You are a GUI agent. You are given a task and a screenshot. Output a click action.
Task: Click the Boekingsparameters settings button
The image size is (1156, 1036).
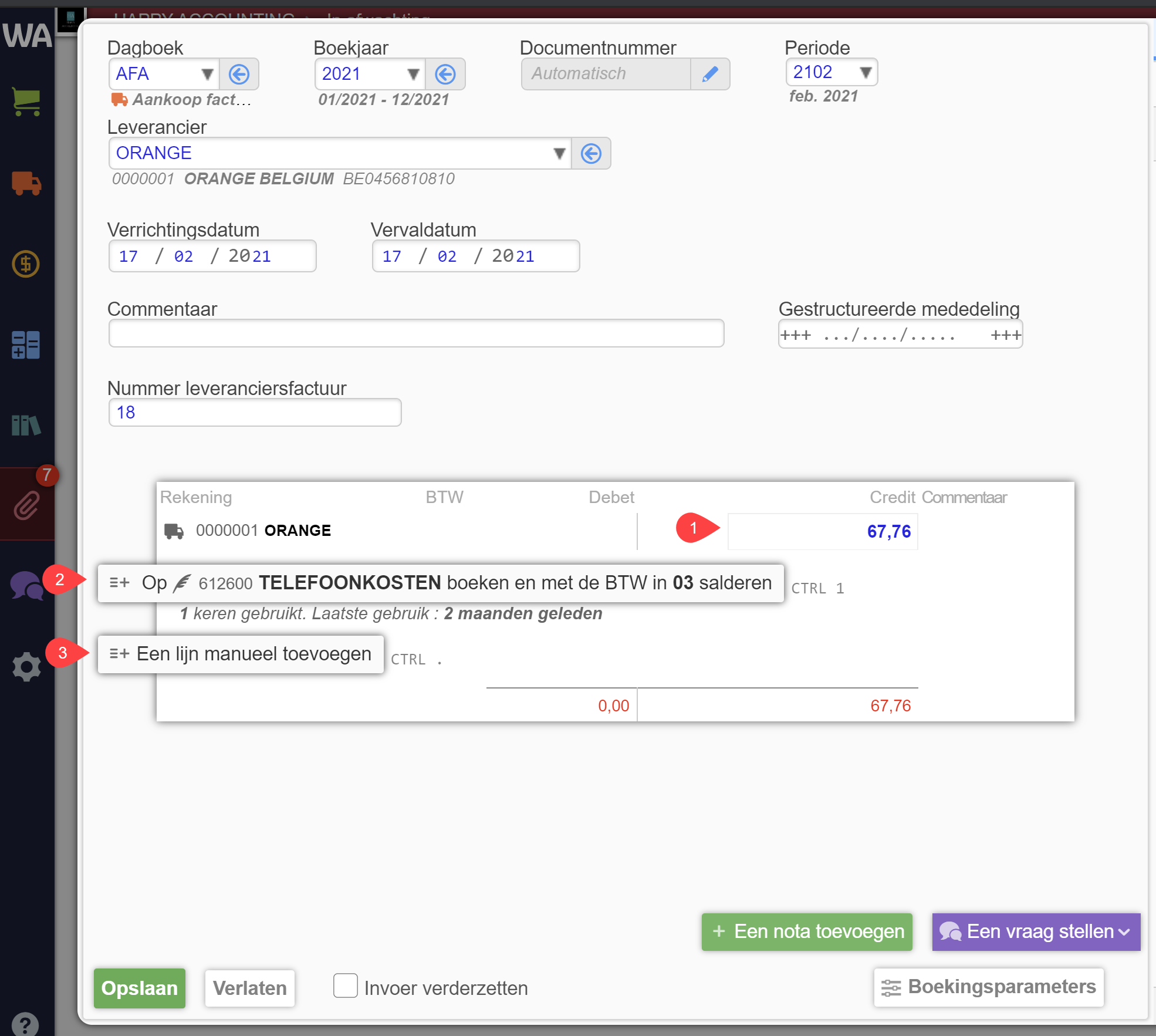pos(988,988)
